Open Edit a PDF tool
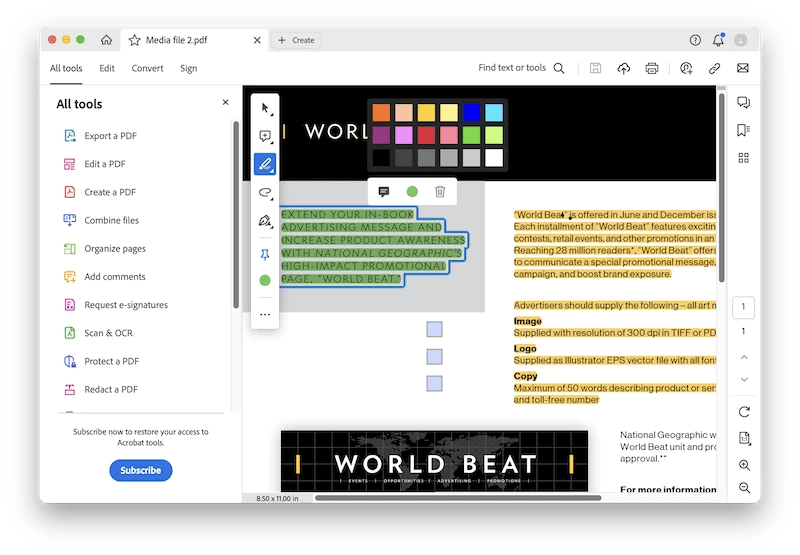 click(95, 164)
